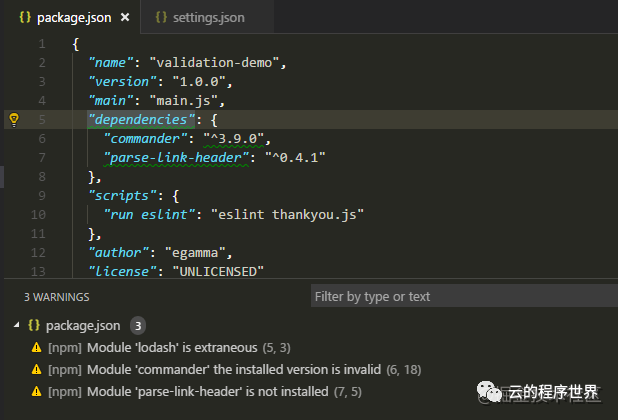
Task: Click the "eslint thankyou.js" script value
Action: [x=287, y=215]
